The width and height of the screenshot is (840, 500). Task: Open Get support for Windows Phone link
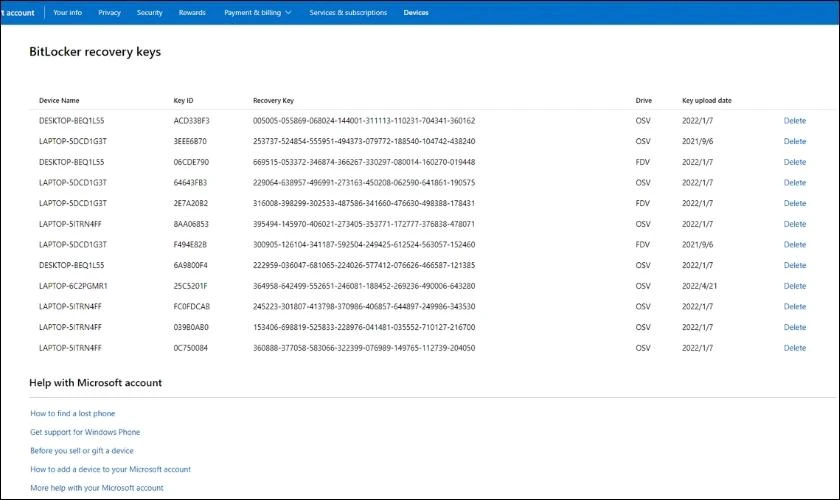[85, 432]
